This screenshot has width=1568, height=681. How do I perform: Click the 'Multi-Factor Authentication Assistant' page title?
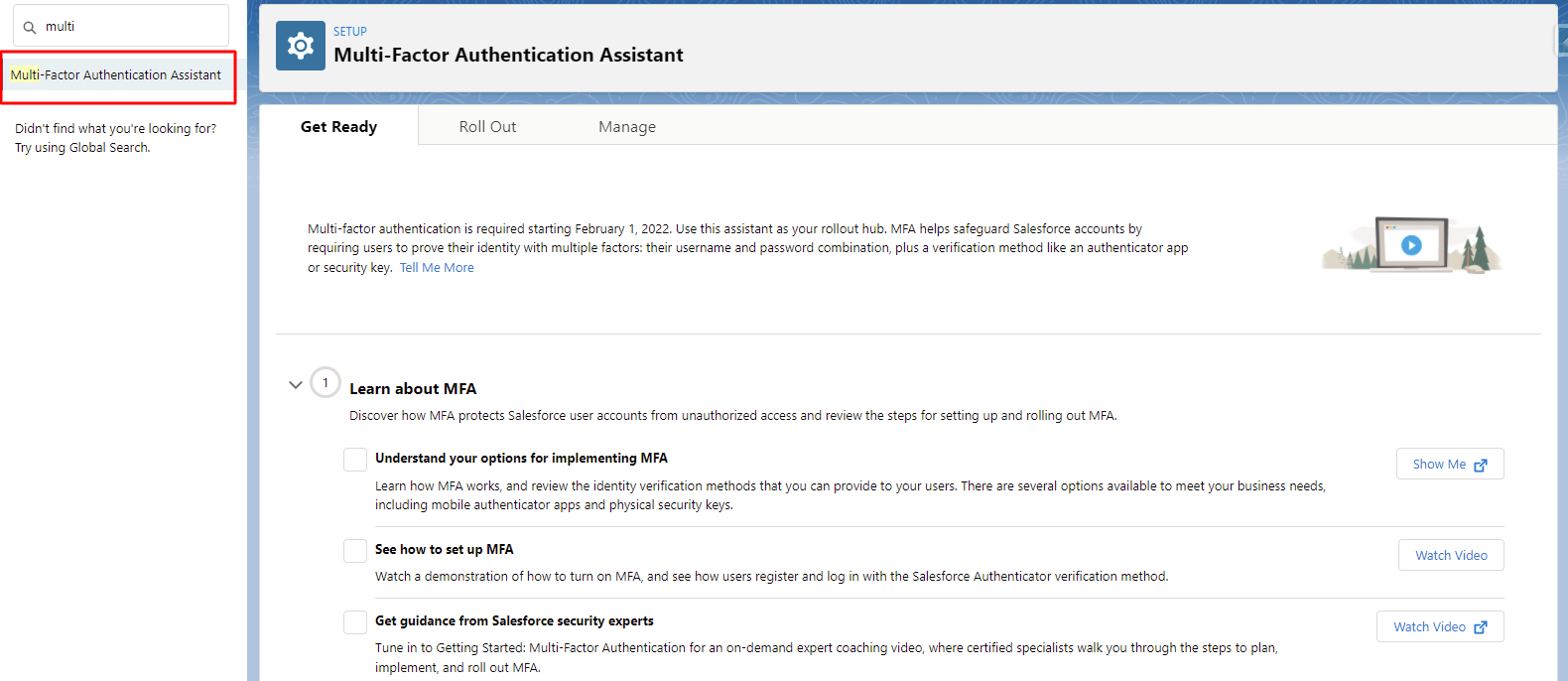coord(508,55)
